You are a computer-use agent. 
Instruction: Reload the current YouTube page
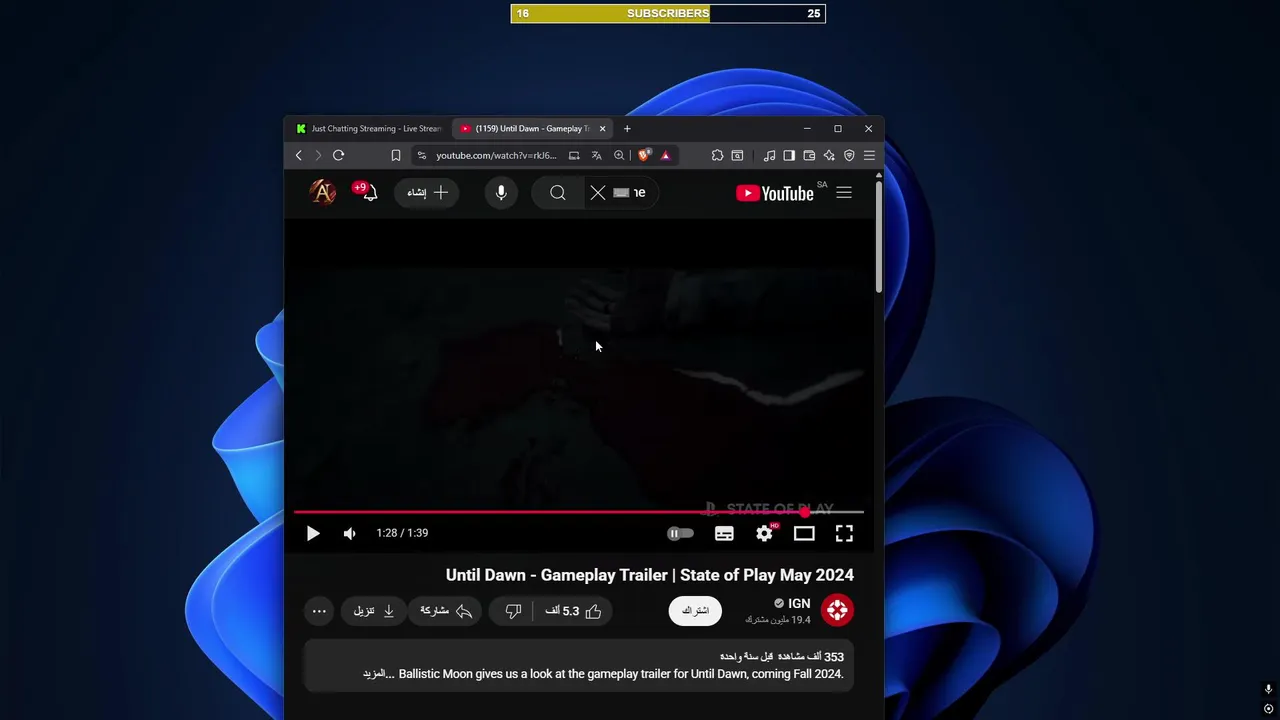(x=338, y=155)
